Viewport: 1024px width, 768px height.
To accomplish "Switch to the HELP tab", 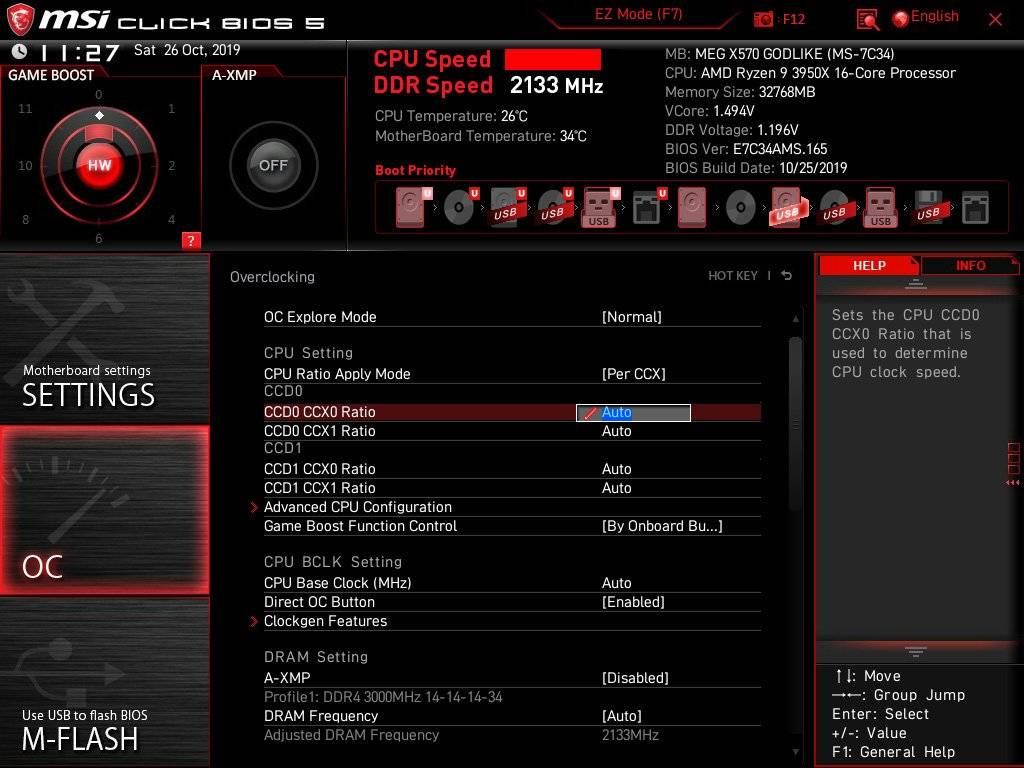I will [868, 265].
